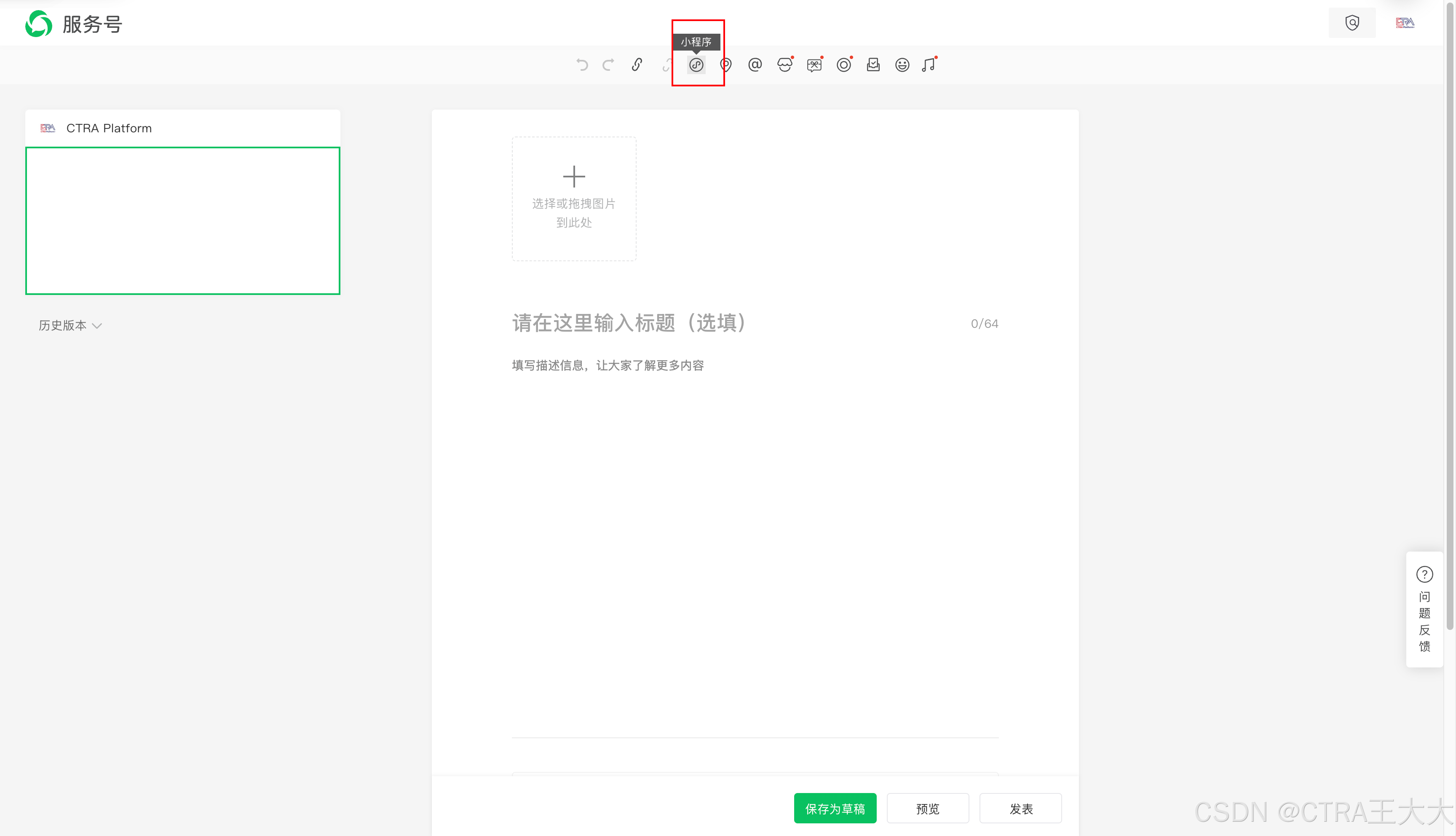Open the mini program (小程序) insert tool
Image resolution: width=1456 pixels, height=836 pixels.
coord(696,65)
